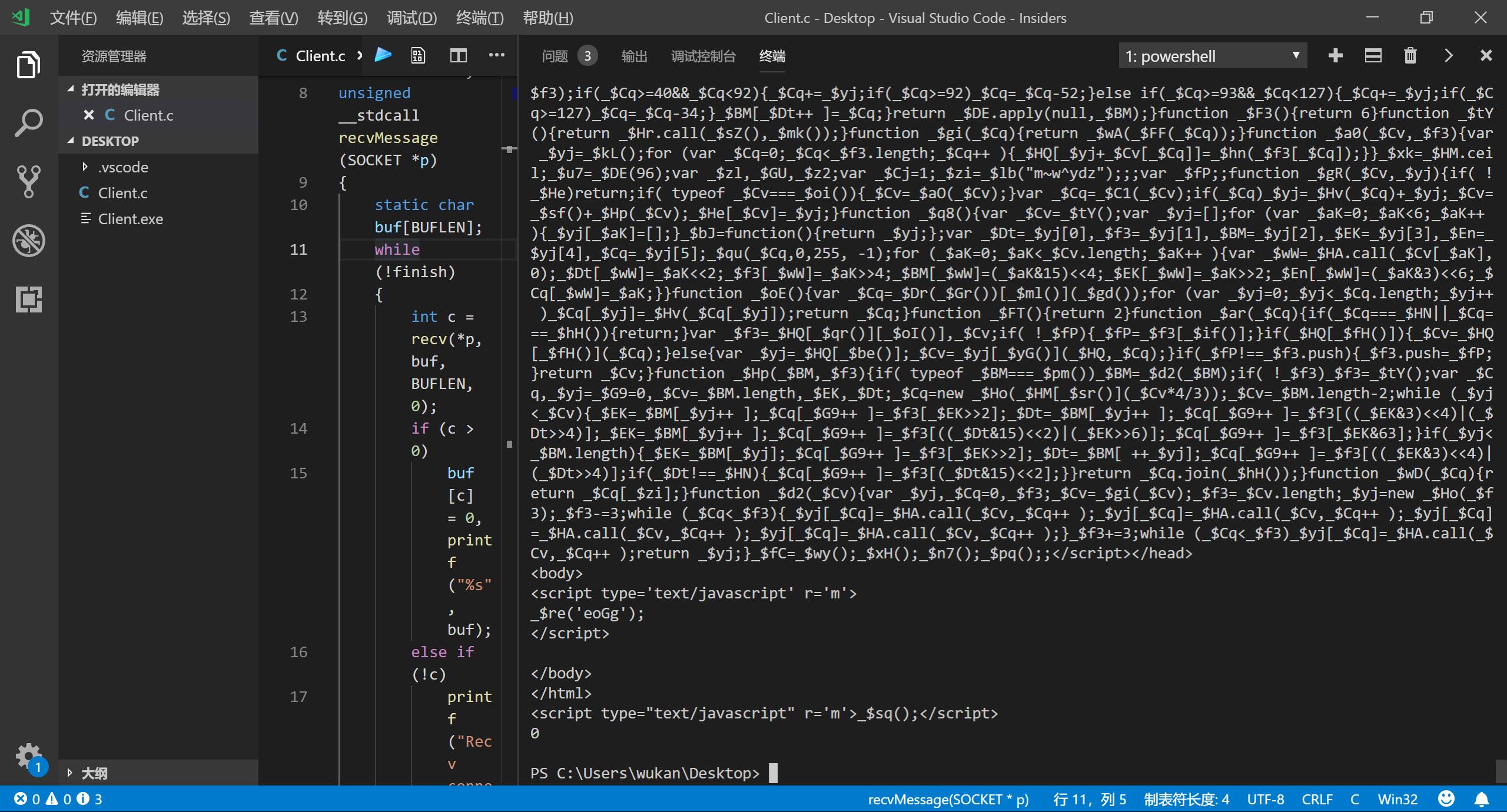The image size is (1507, 812).
Task: Split the terminal panel
Action: (x=1373, y=56)
